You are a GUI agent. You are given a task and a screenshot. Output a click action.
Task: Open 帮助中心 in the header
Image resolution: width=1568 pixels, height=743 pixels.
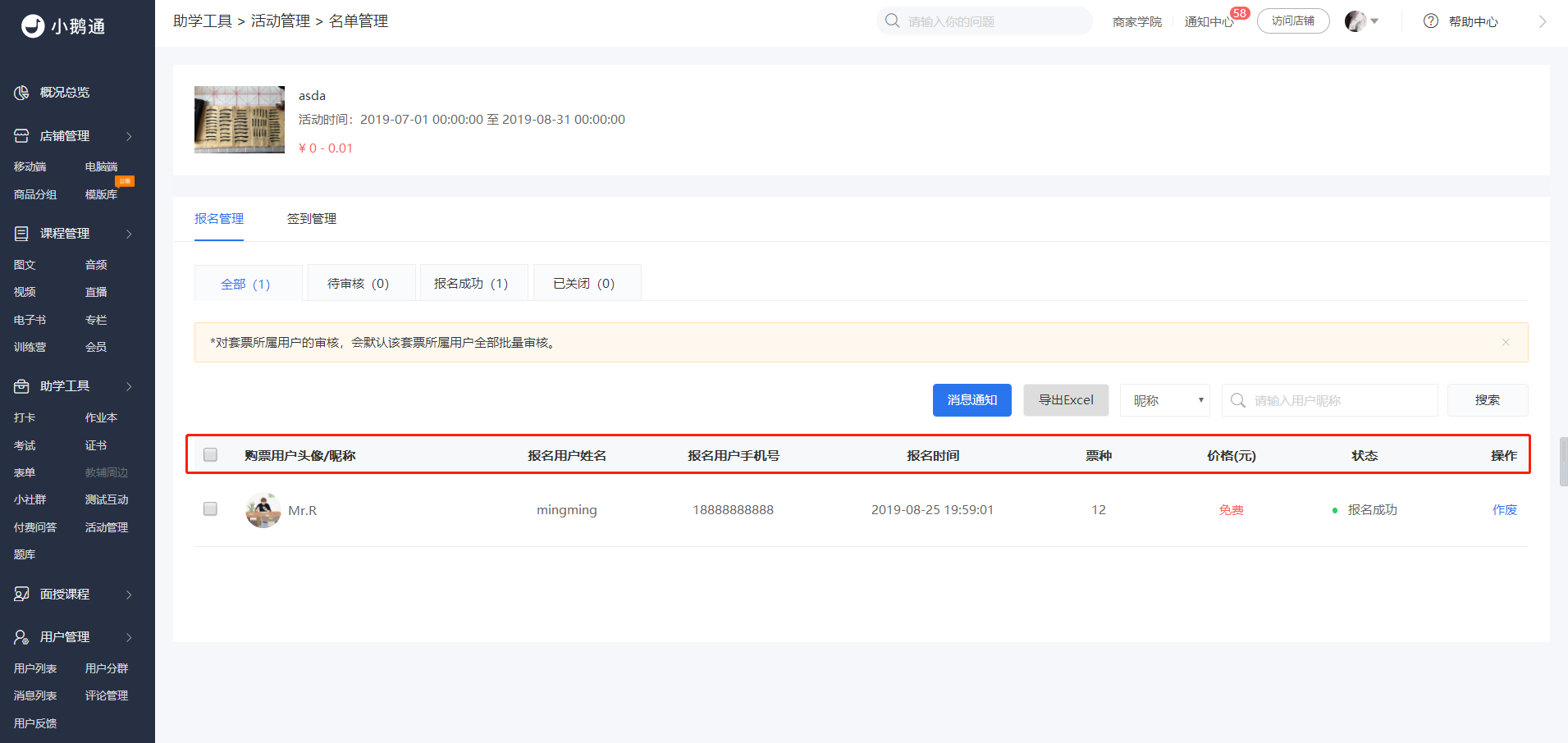[1474, 21]
